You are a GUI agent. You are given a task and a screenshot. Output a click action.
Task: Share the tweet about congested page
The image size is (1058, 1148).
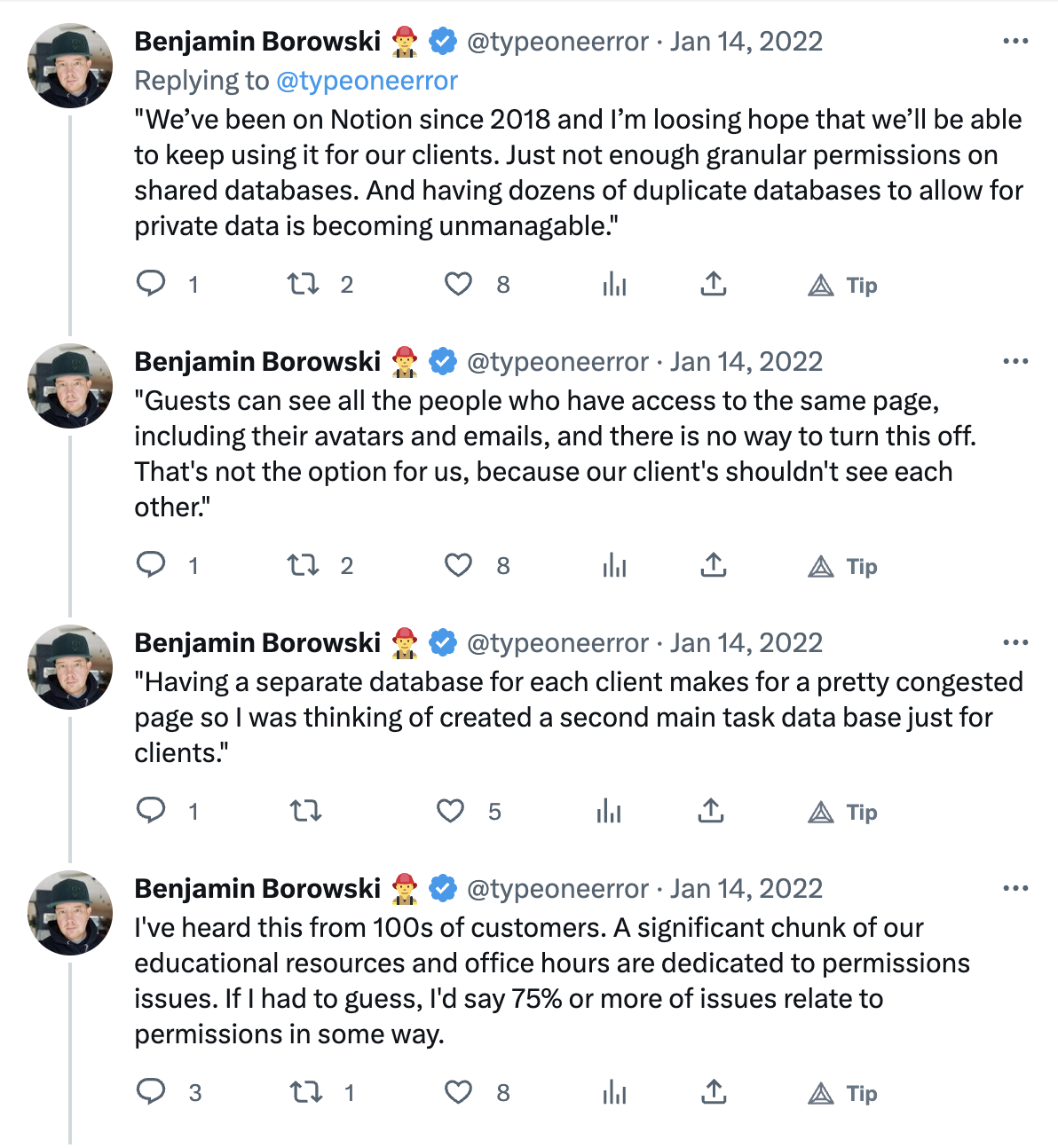point(711,811)
